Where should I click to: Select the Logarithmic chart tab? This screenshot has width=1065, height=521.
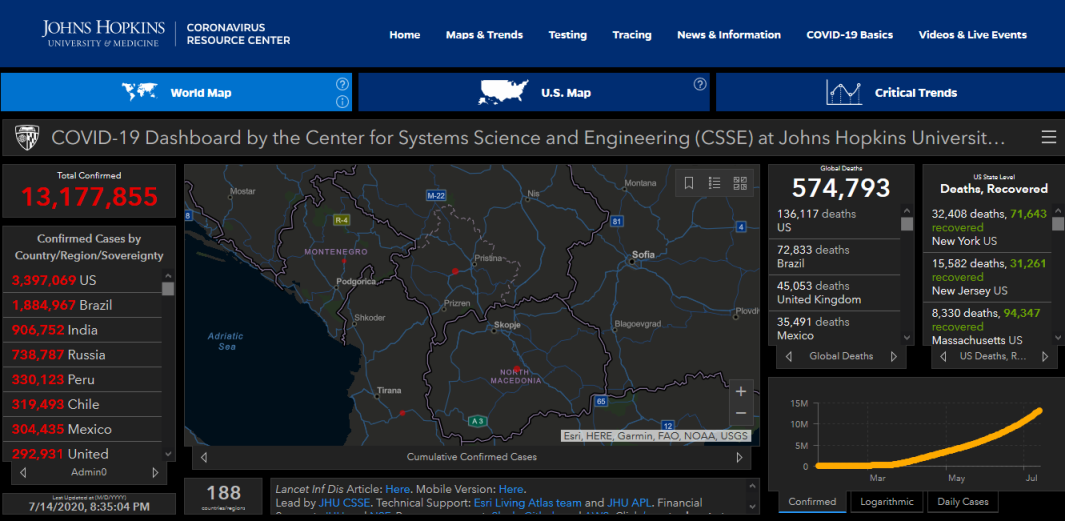(887, 502)
